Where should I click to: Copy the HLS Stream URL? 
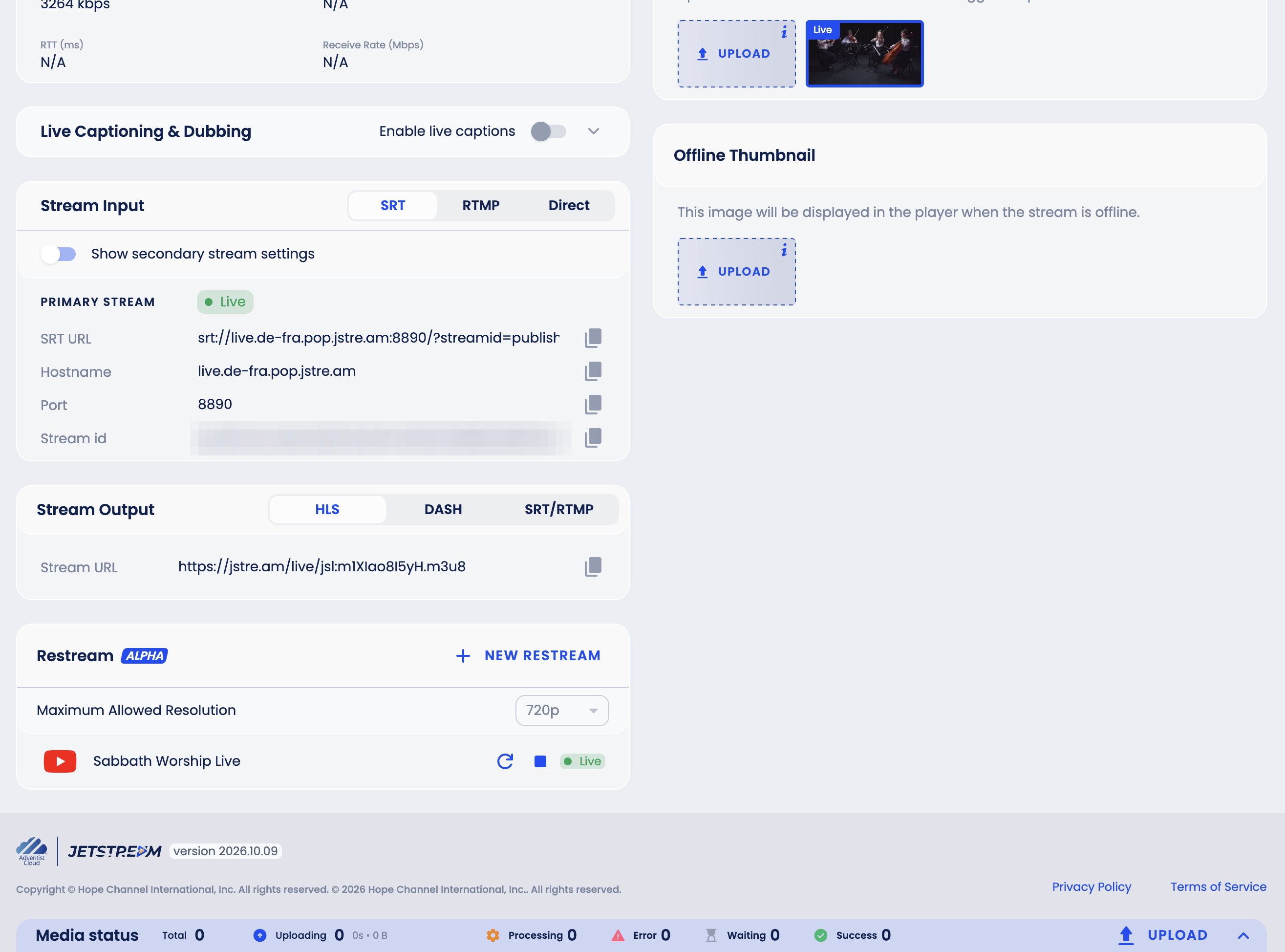[593, 567]
